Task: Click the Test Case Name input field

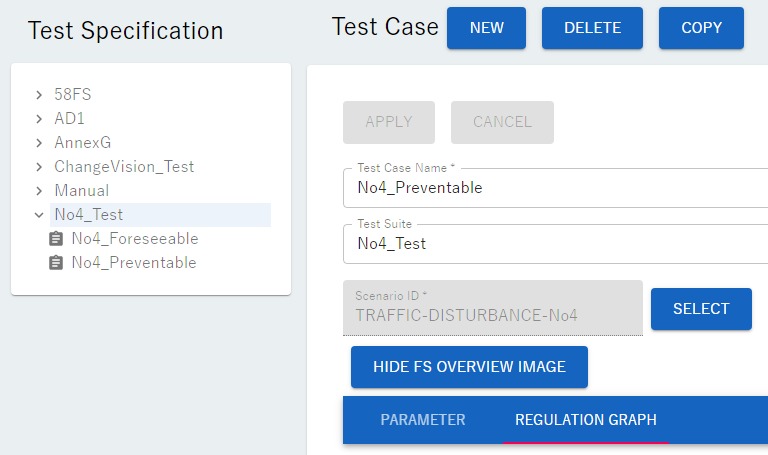Action: pos(560,187)
